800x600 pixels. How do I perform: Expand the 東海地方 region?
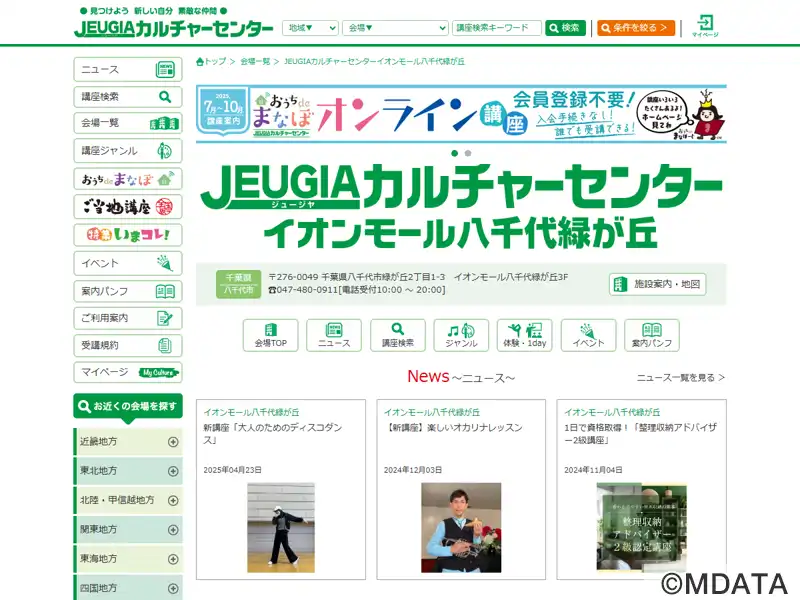(128, 559)
